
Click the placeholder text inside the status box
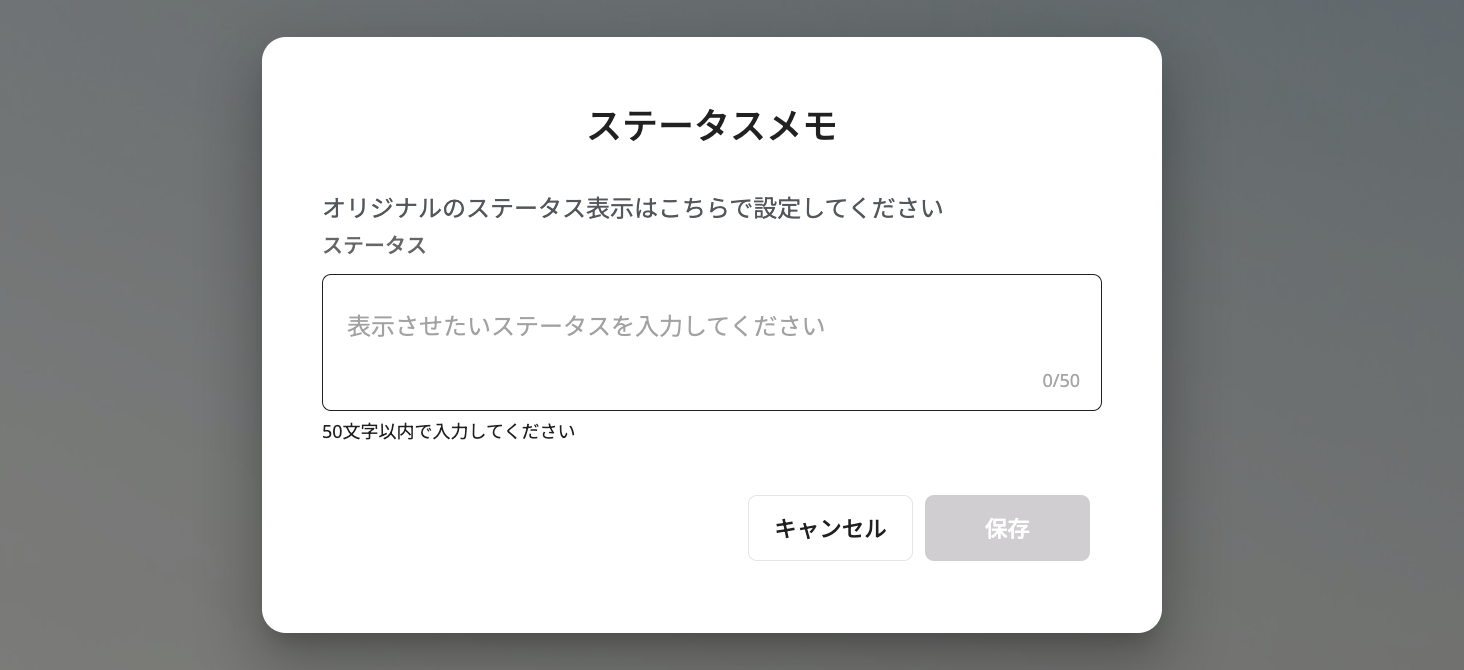[x=586, y=326]
